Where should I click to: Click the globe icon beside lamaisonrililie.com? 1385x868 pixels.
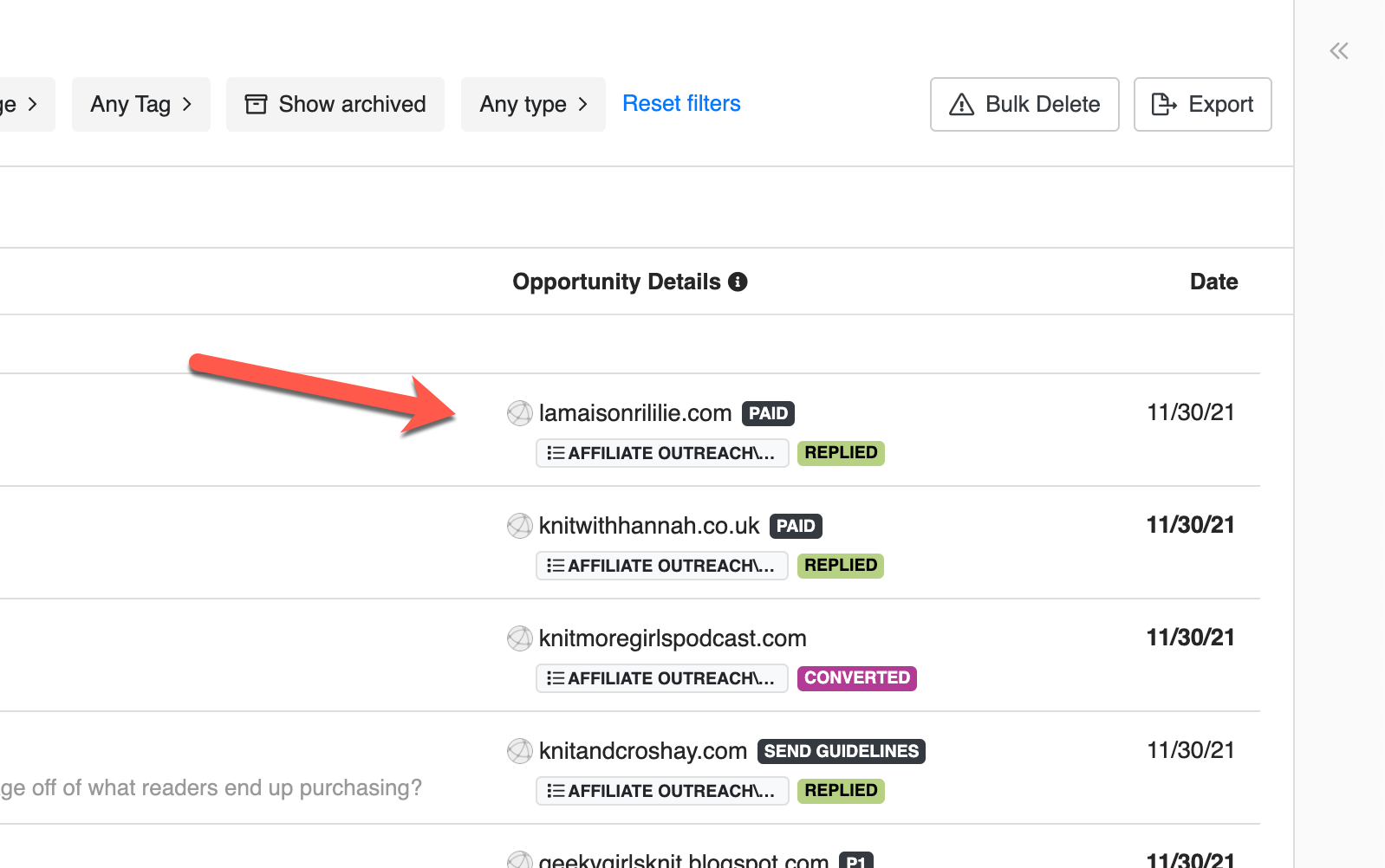(x=519, y=413)
